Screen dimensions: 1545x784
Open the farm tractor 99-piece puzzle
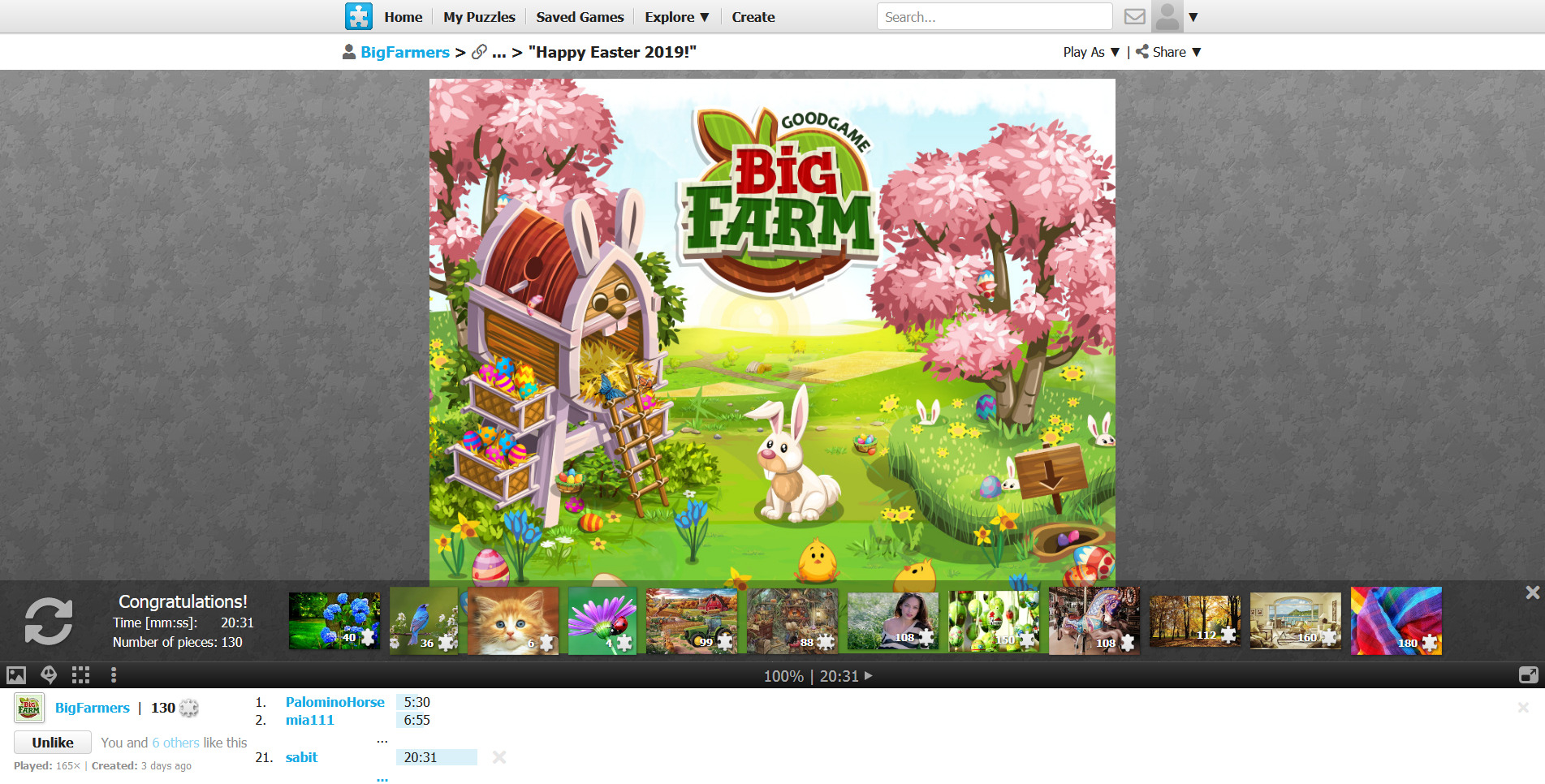tap(692, 621)
